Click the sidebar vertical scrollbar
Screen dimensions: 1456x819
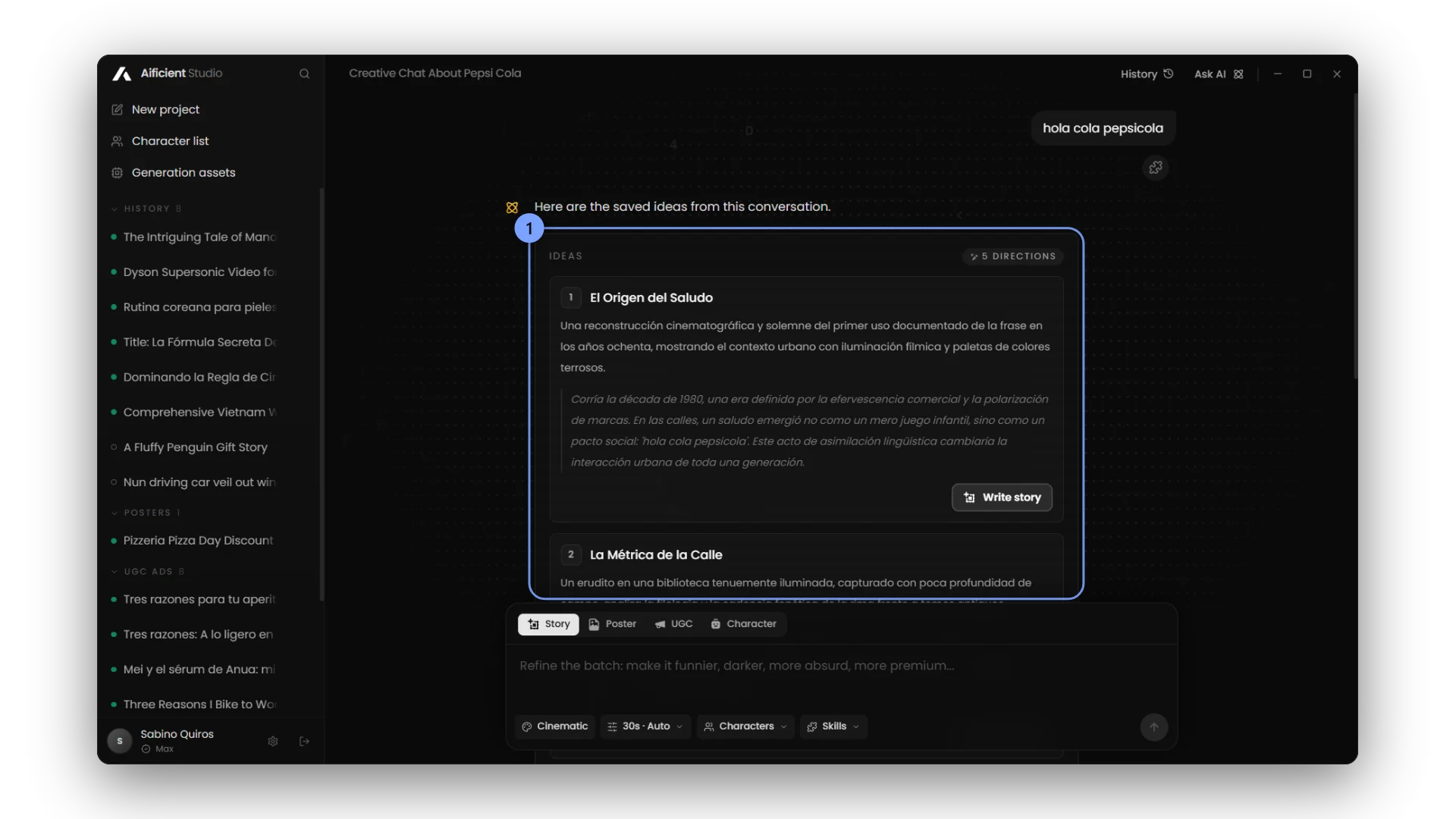point(322,394)
